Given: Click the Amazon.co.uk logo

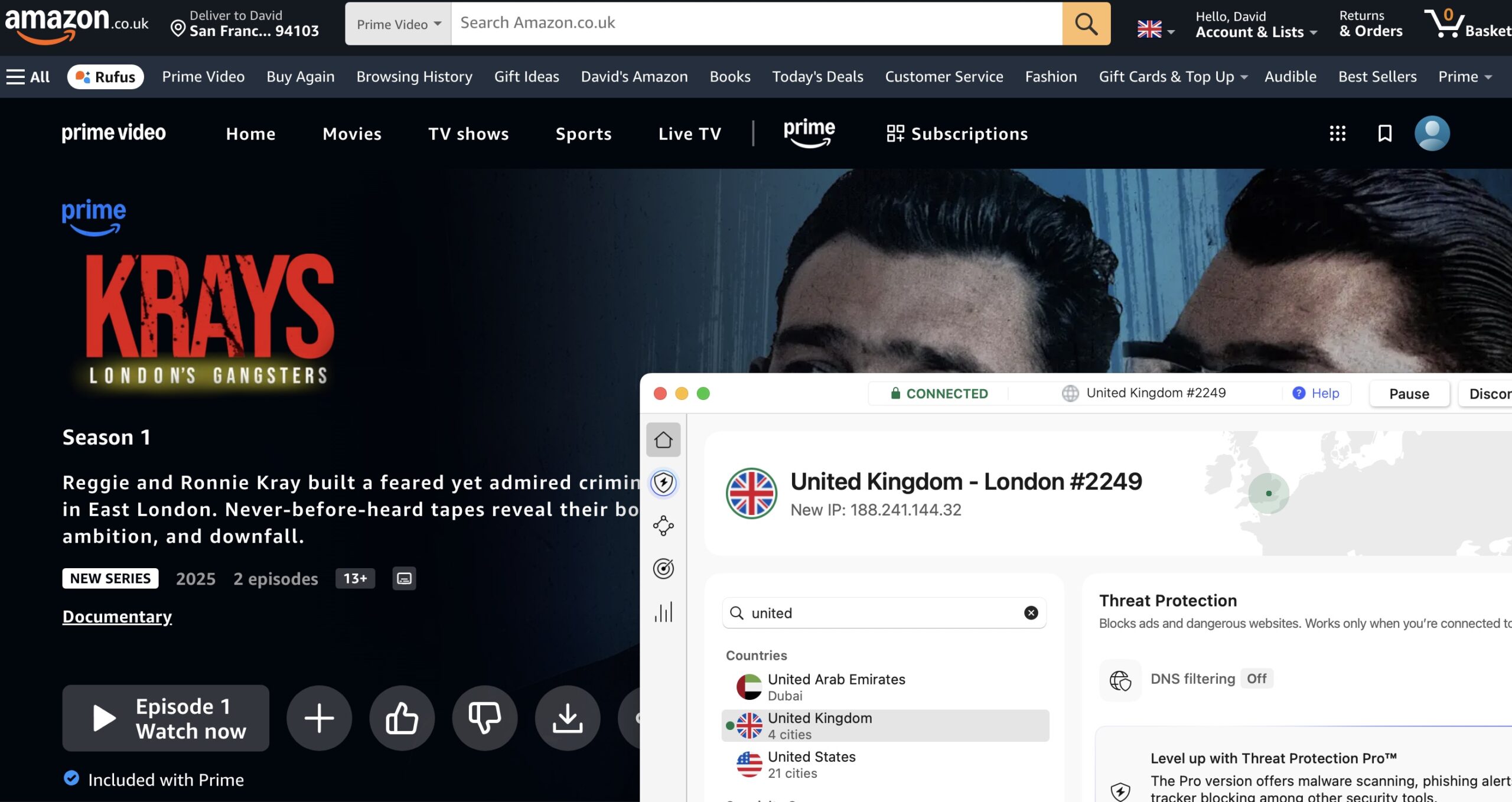Looking at the screenshot, I should point(77,25).
